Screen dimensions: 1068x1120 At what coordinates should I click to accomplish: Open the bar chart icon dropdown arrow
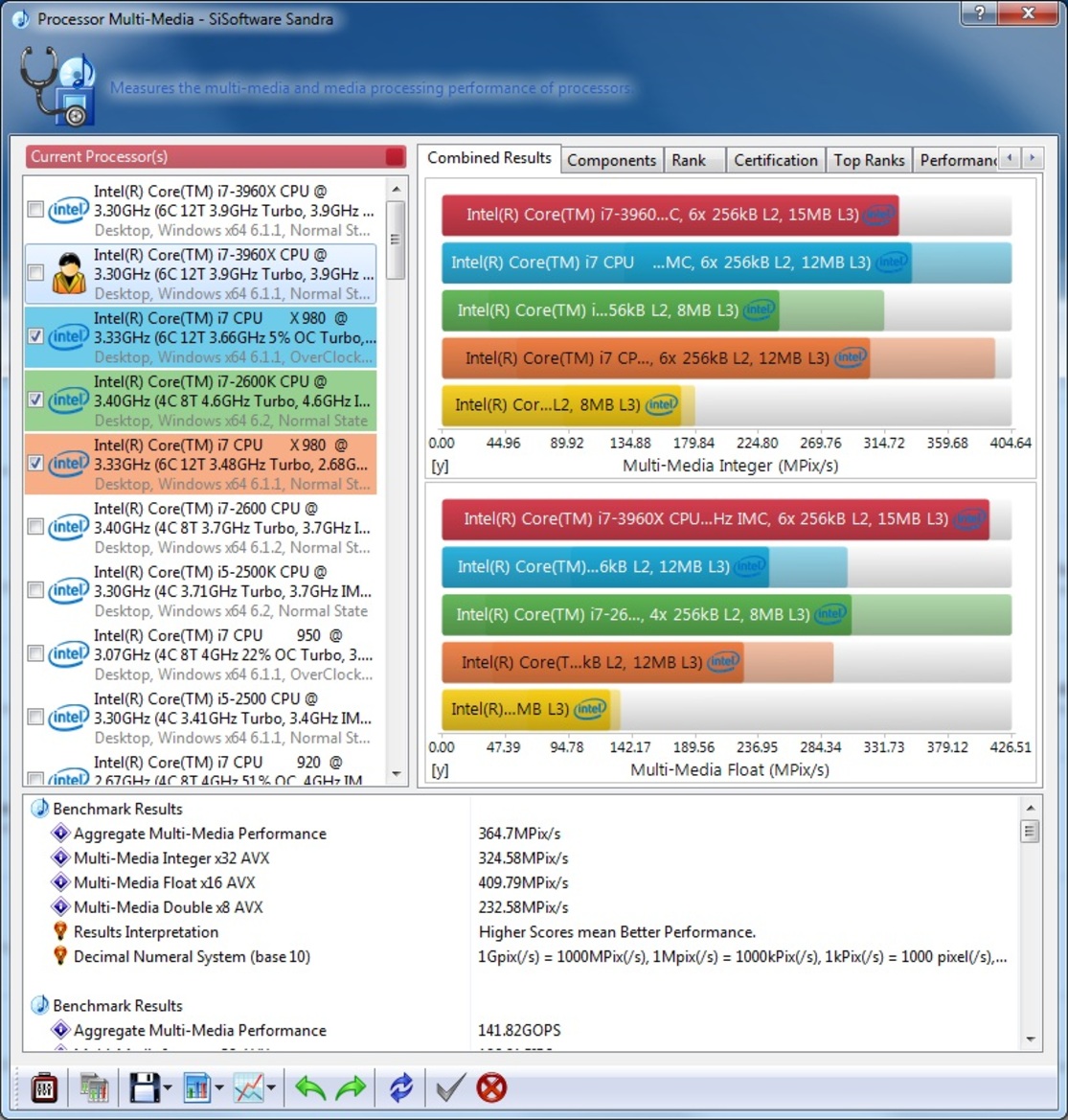[219, 1088]
